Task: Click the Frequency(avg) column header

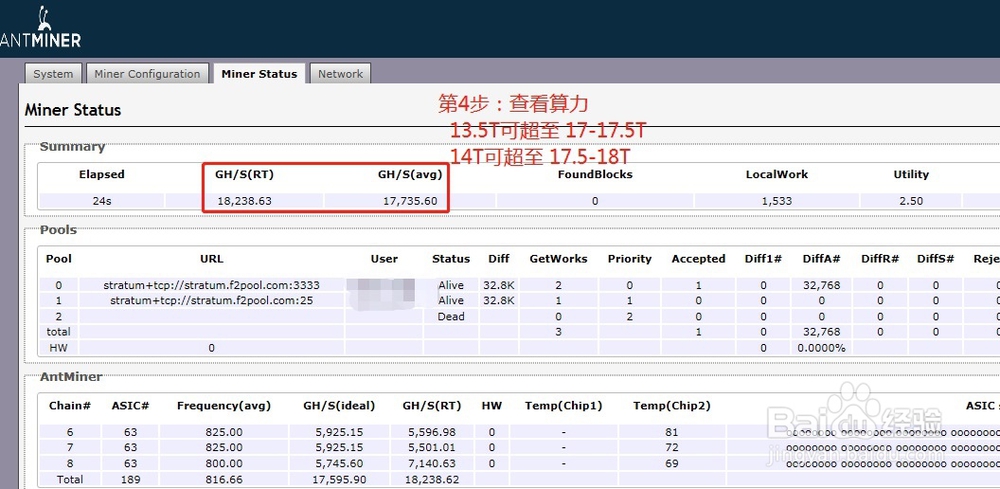Action: [224, 405]
